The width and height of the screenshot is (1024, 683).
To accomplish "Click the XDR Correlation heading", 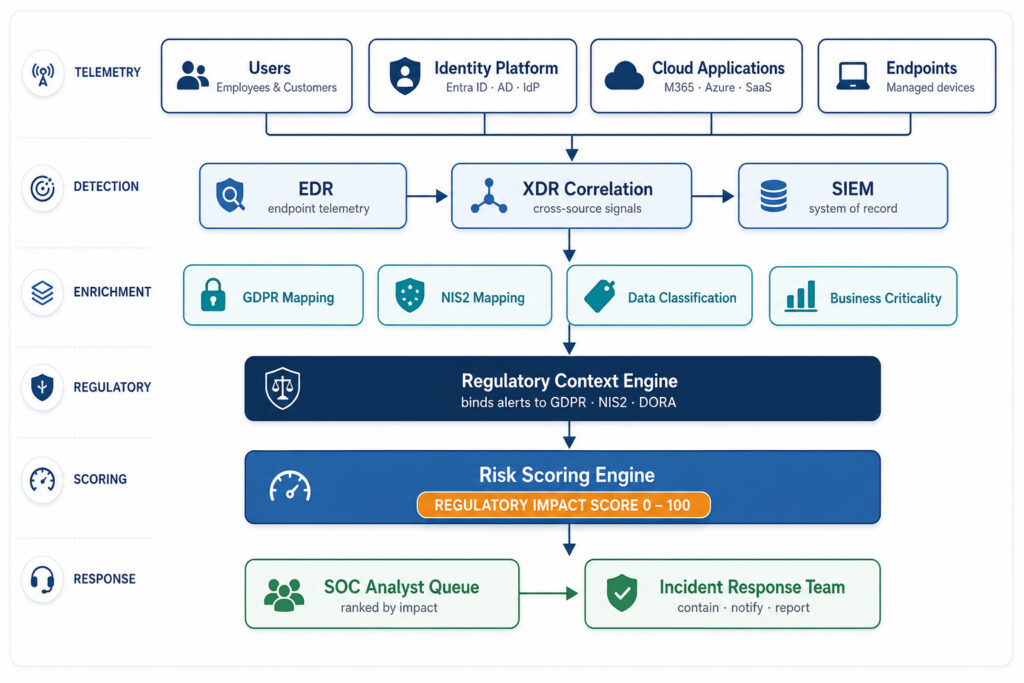I will 587,189.
